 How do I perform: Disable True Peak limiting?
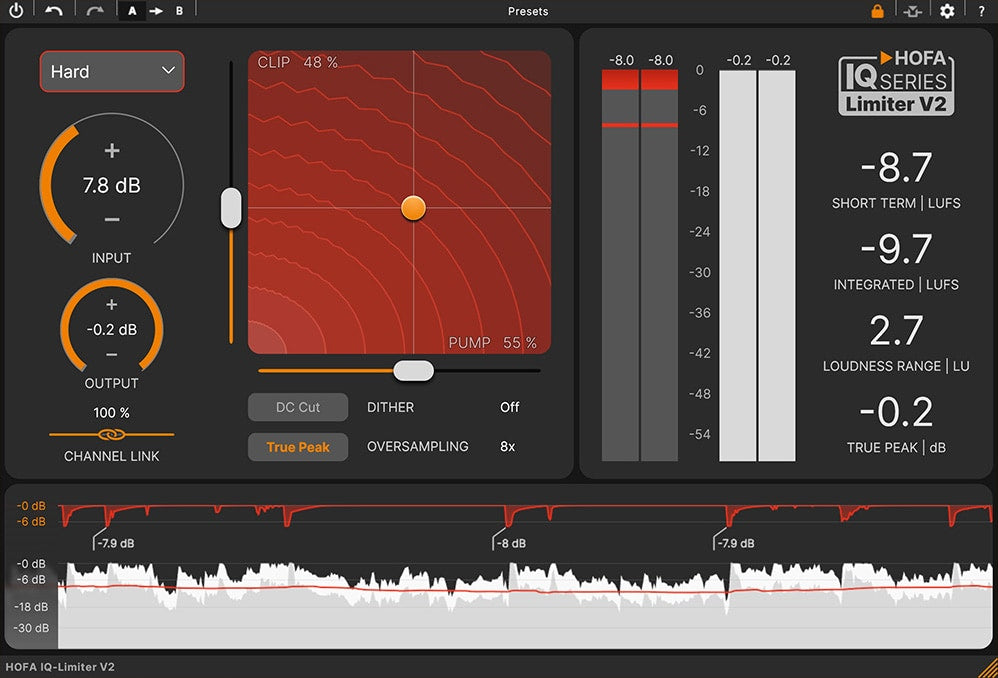(x=297, y=447)
